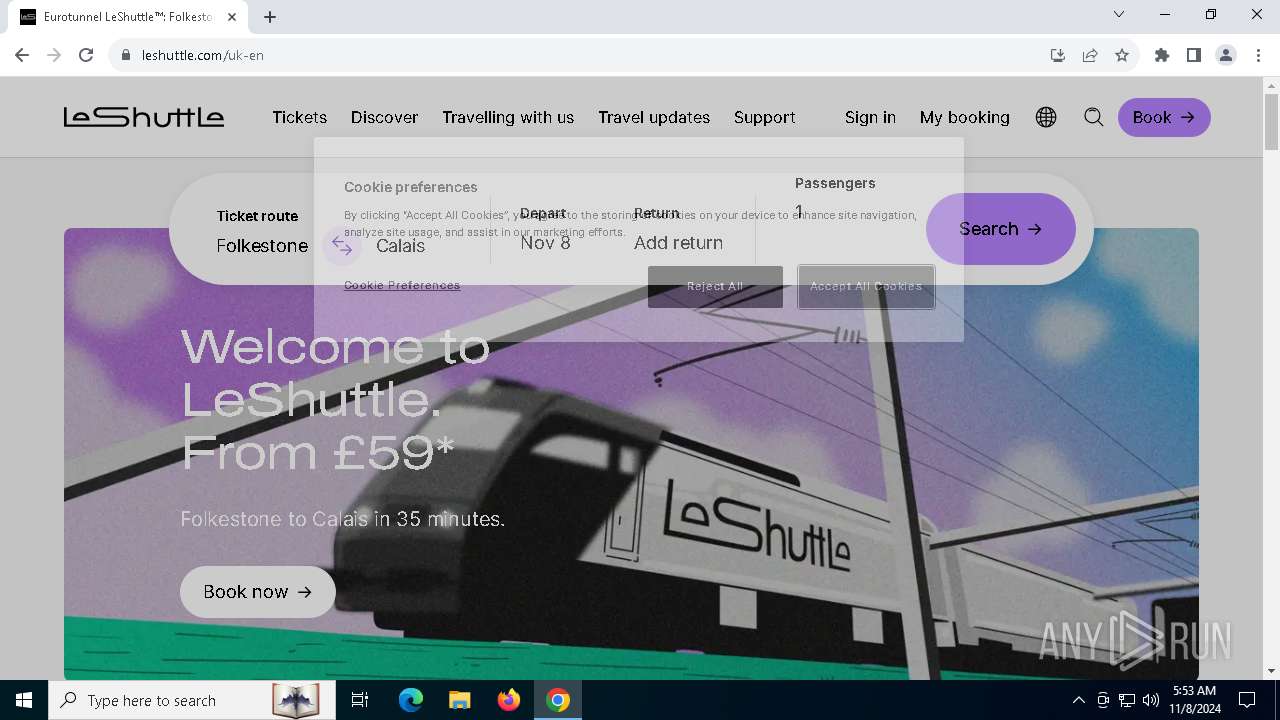Image resolution: width=1280 pixels, height=720 pixels.
Task: Open Chrome three-dot menu
Action: [x=1258, y=55]
